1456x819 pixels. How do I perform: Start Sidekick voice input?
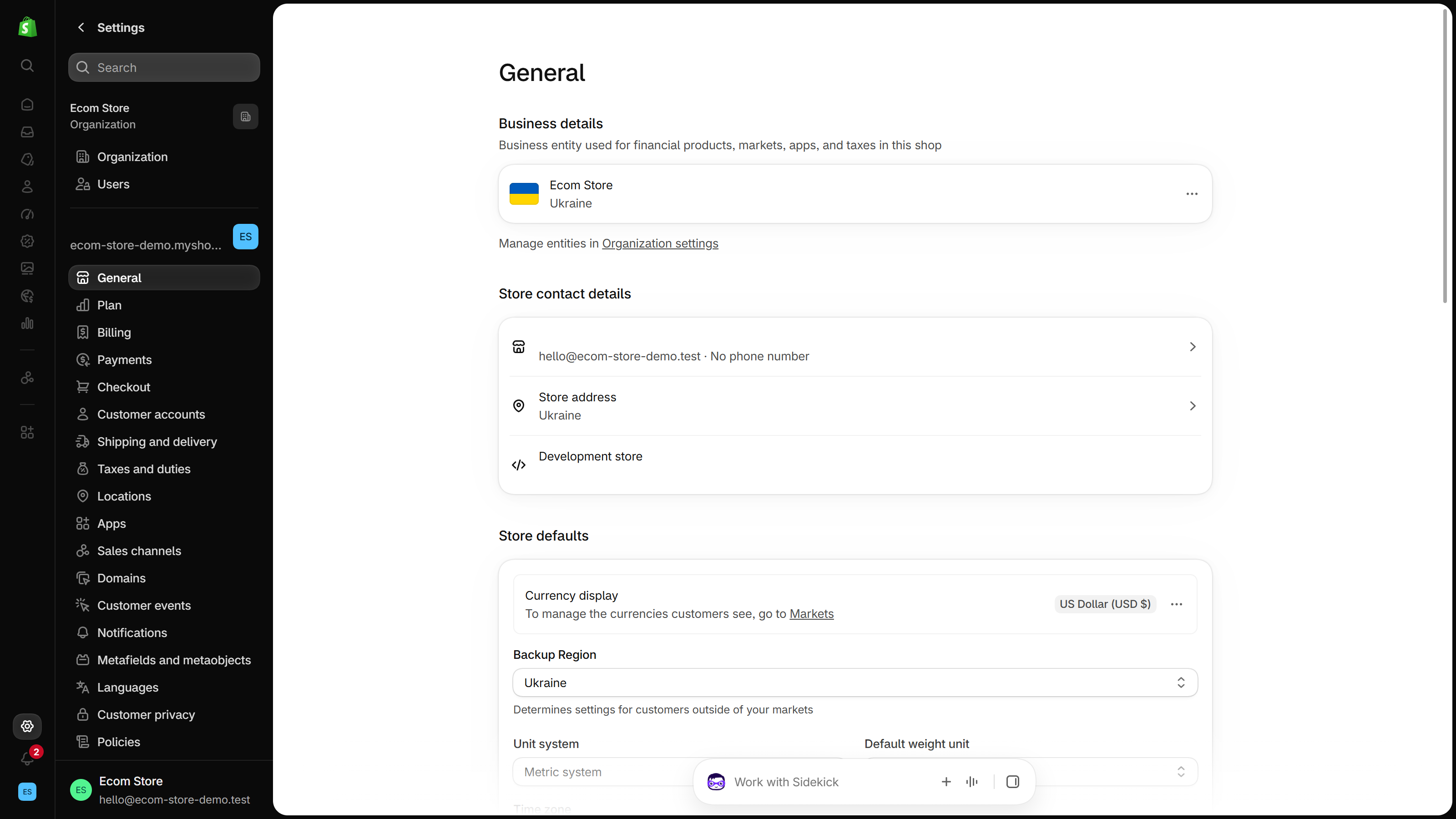click(972, 782)
